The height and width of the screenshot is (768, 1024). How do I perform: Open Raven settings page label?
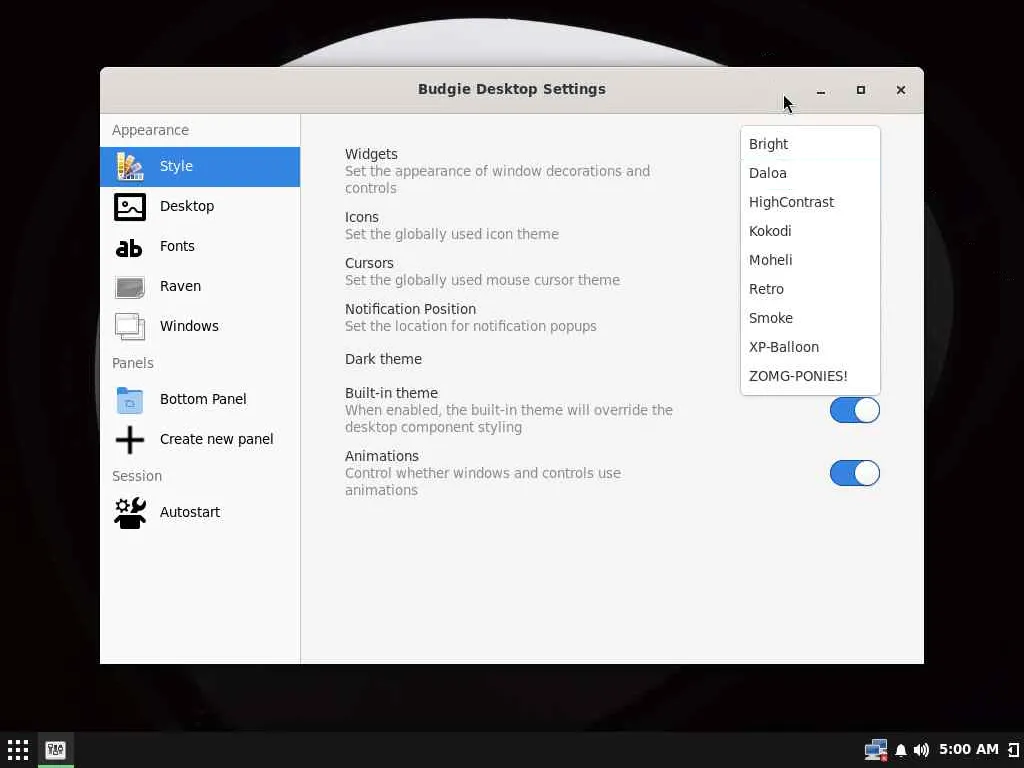[x=180, y=286]
